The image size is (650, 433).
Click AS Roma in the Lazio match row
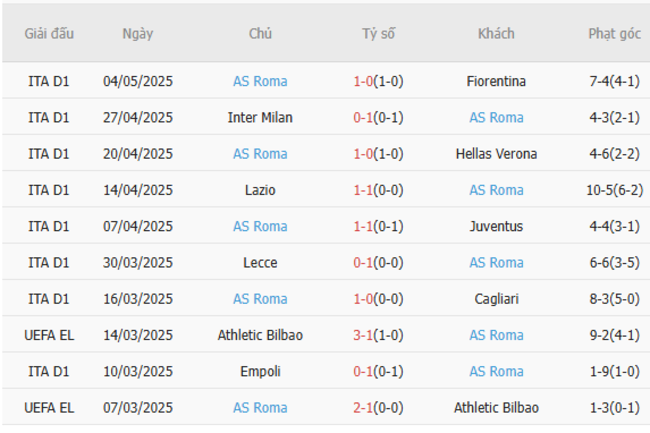point(496,190)
